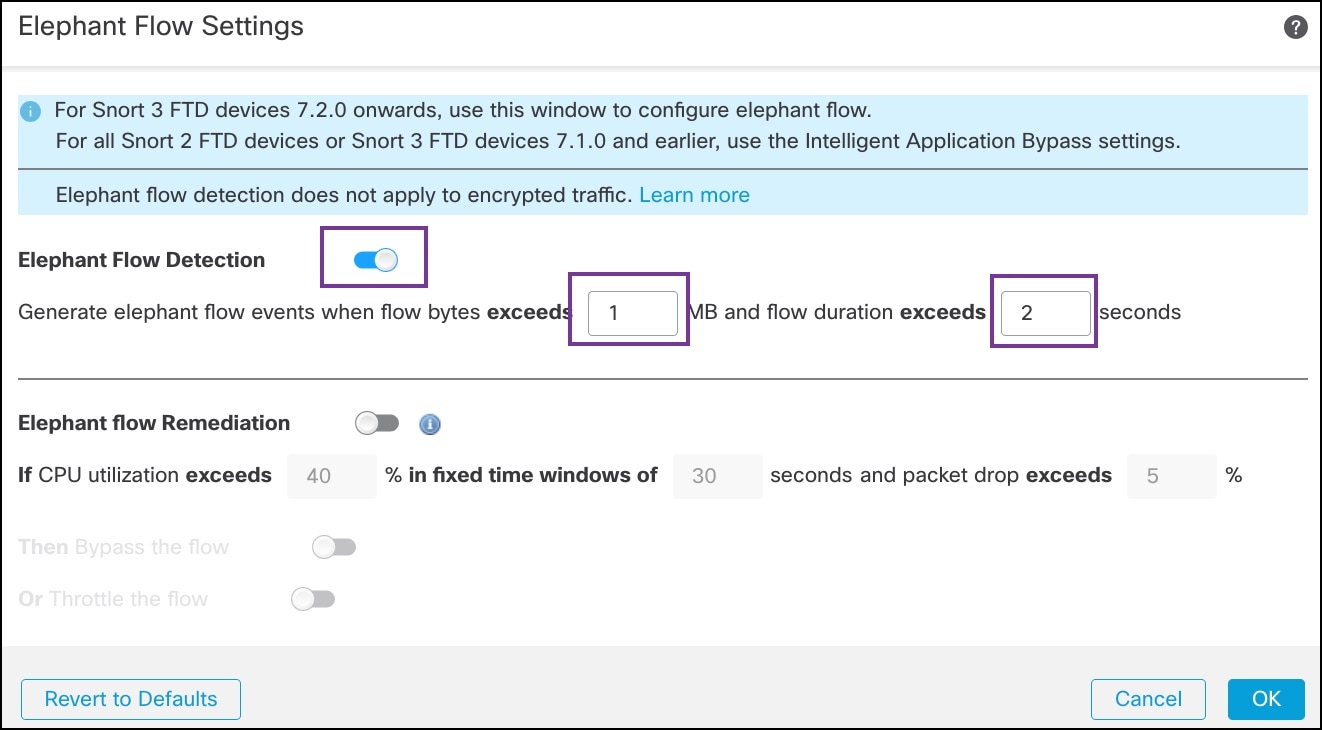
Task: Toggle Bypass the flow switch
Action: click(x=333, y=546)
